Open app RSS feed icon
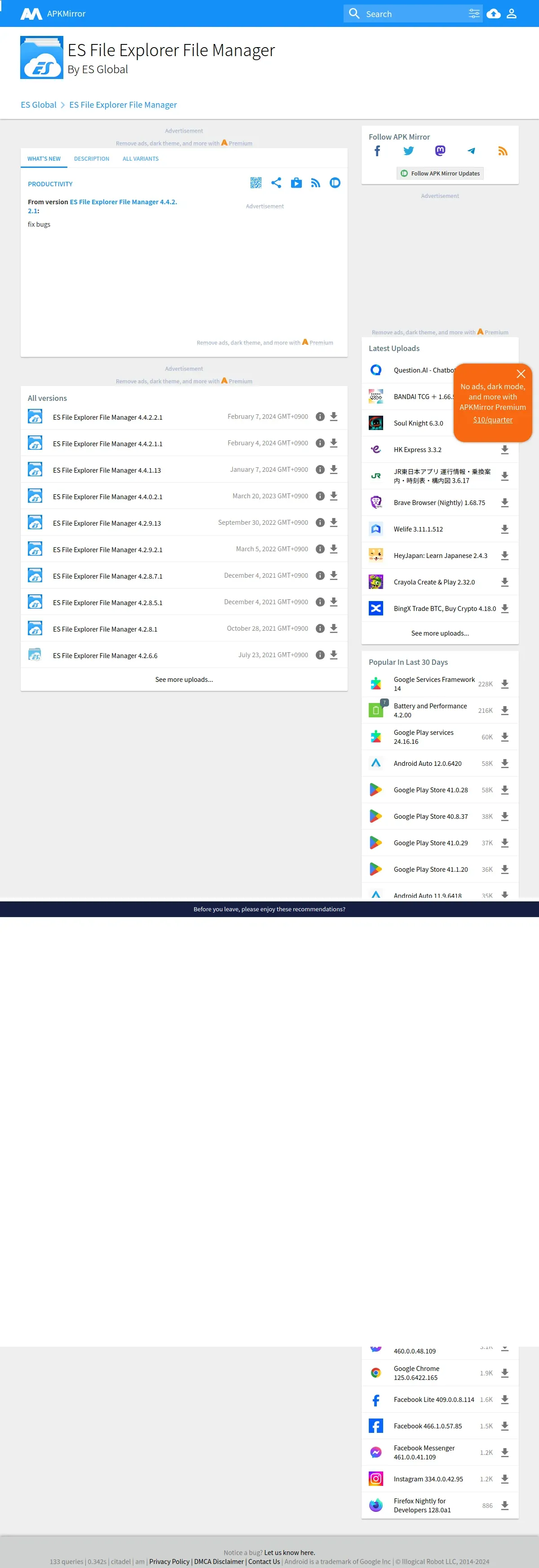Viewport: 539px width, 1568px height. (x=315, y=183)
